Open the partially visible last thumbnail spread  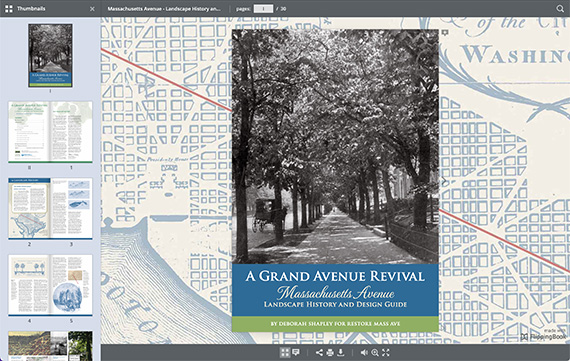pyautogui.click(x=50, y=346)
